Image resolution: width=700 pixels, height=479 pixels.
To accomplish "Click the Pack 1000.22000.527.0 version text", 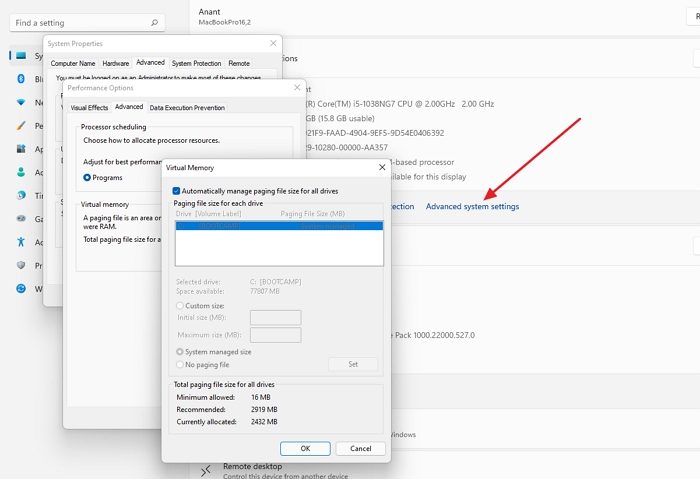I will tap(435, 335).
